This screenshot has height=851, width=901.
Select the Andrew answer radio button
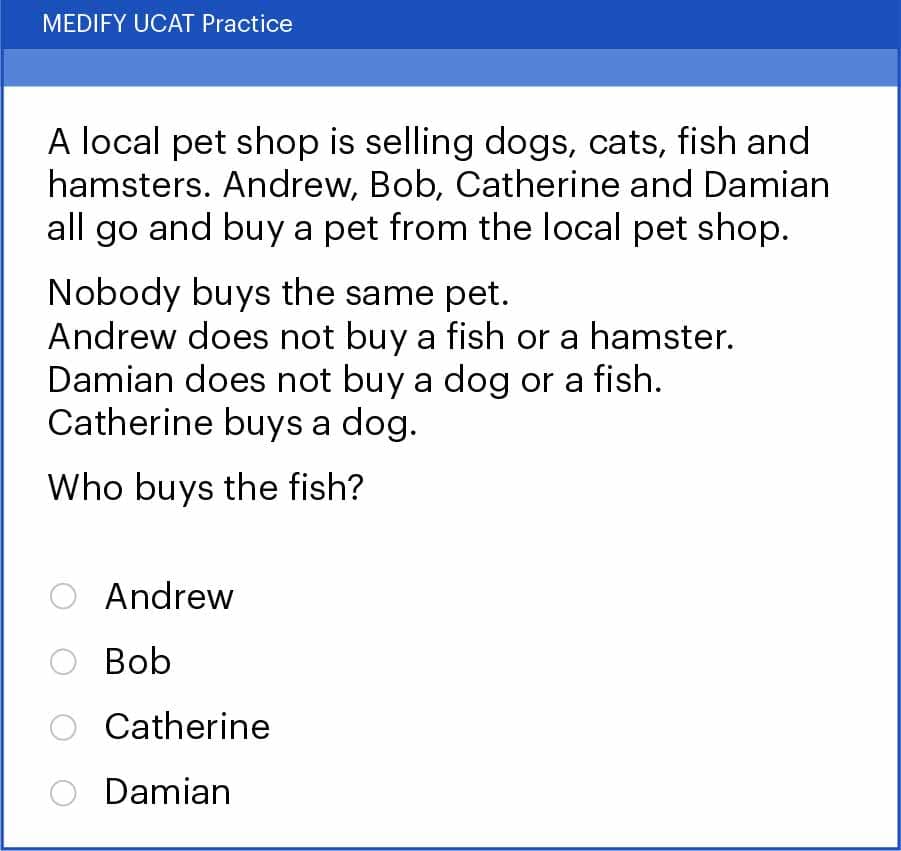(61, 596)
